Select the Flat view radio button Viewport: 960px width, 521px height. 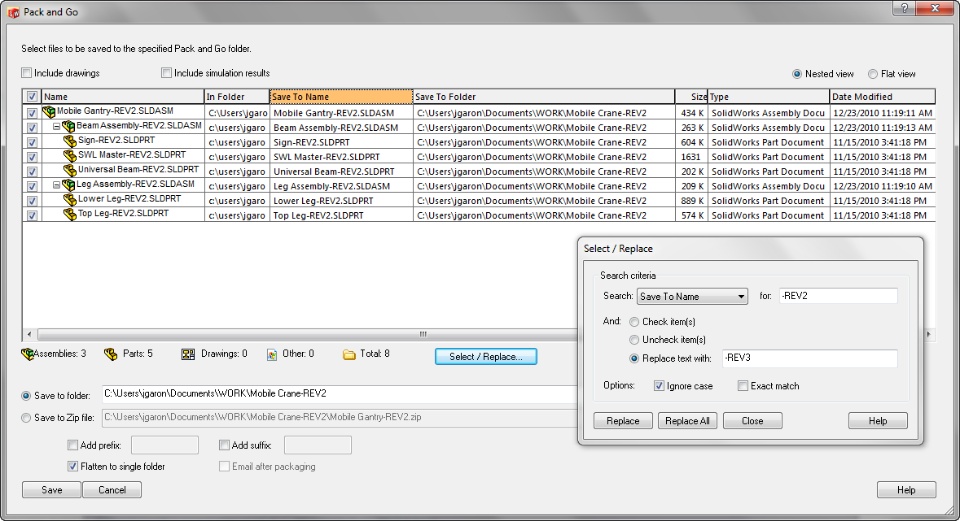[872, 74]
